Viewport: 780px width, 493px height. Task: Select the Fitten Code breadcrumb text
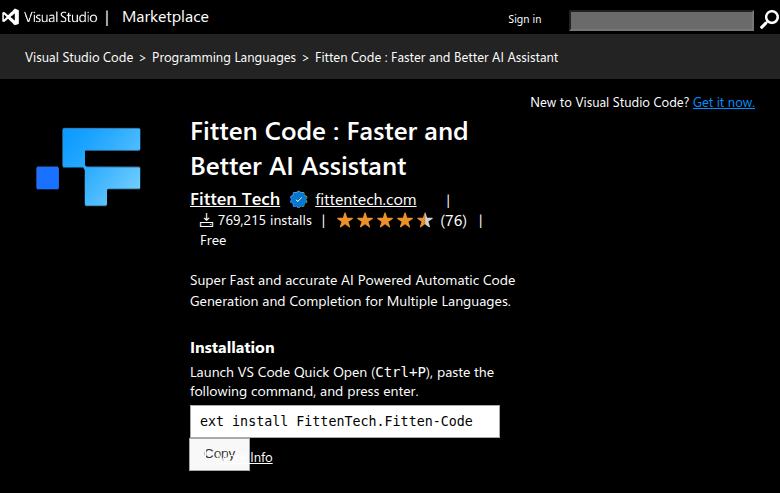[436, 58]
